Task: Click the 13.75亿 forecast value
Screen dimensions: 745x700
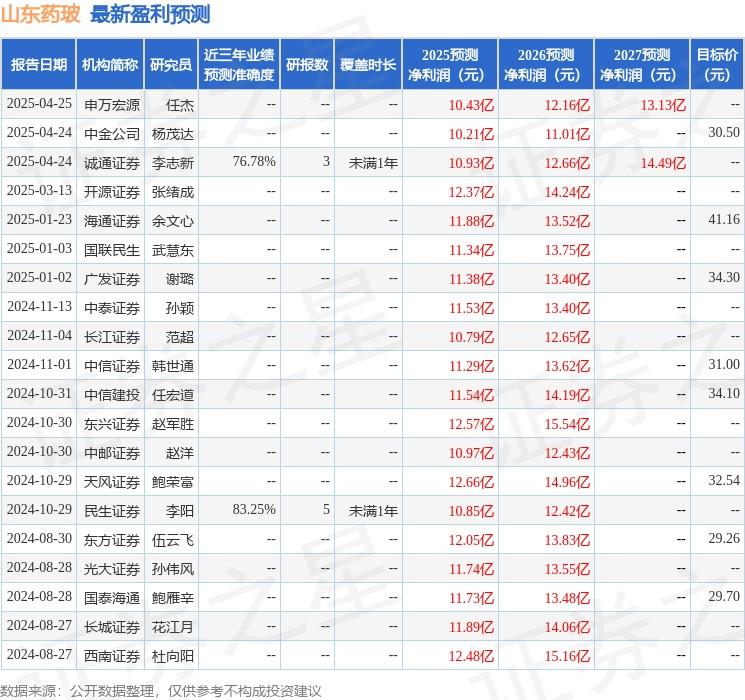Action: 567,249
